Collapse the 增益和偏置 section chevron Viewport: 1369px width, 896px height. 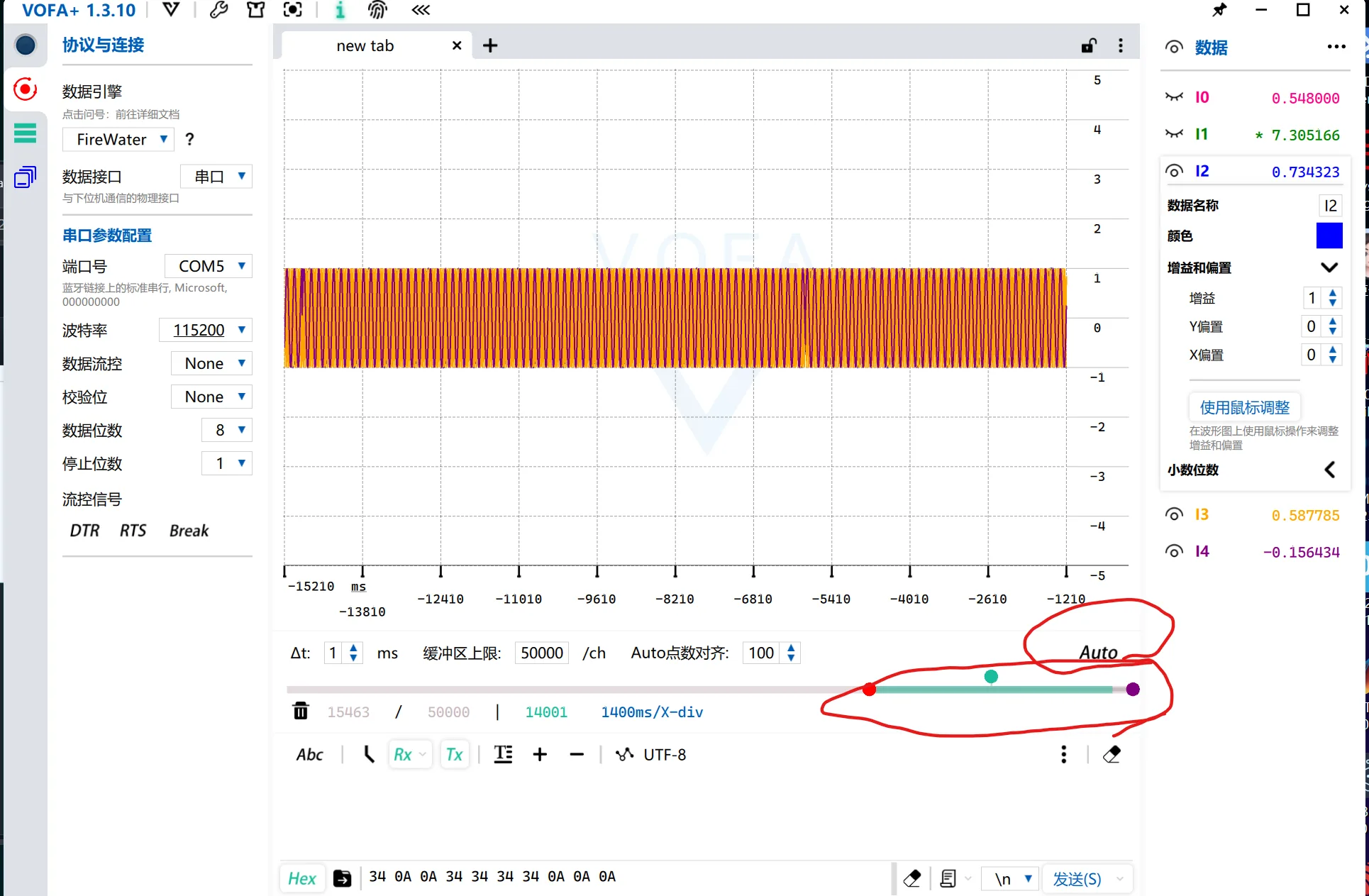pos(1329,267)
